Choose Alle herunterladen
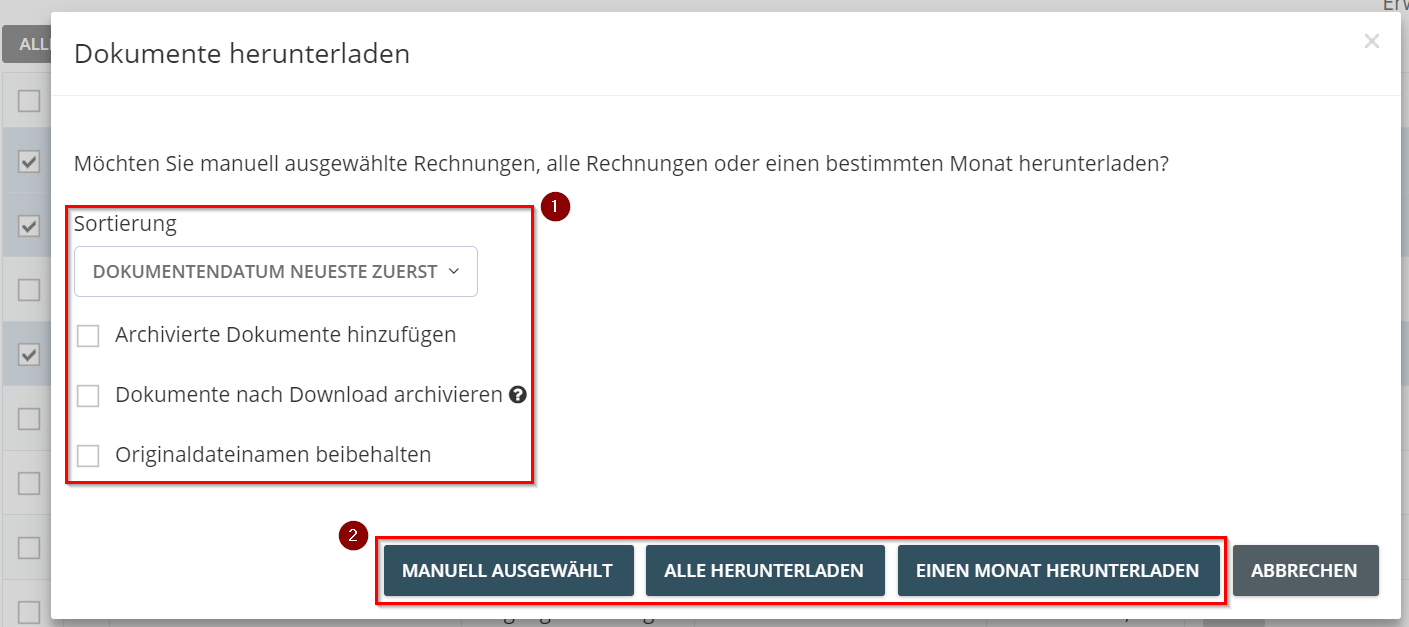 [765, 570]
